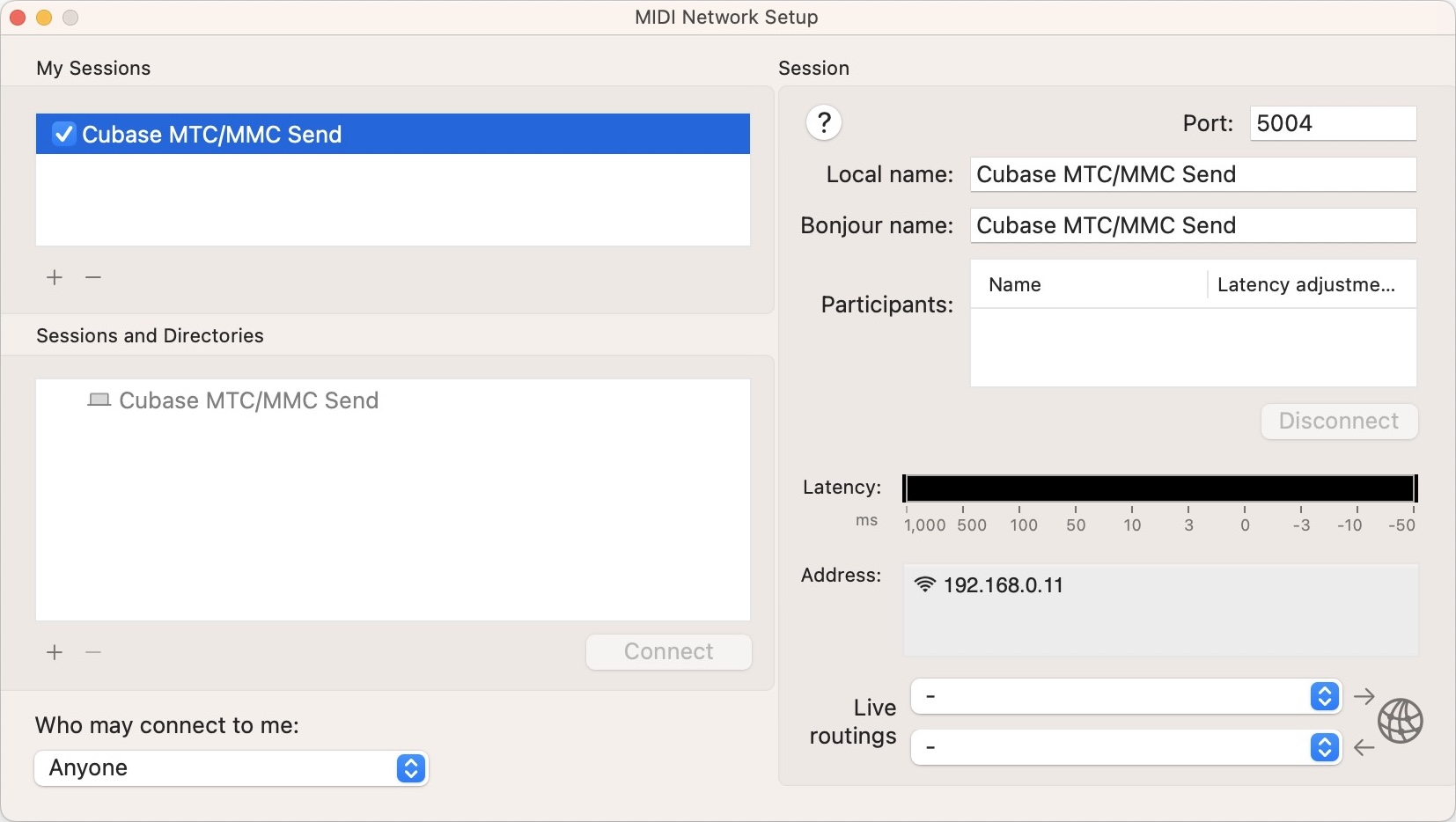
Task: Uncheck the Cubase MTC/MMC Send session checkbox
Action: (63, 134)
